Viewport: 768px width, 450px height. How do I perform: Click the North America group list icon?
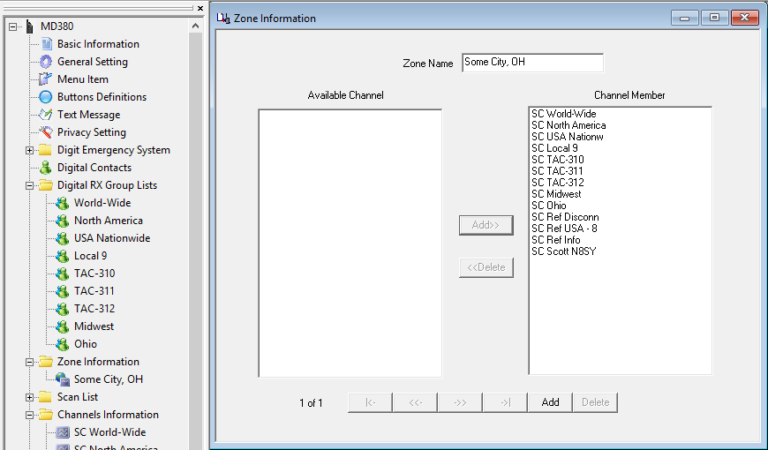pyautogui.click(x=62, y=221)
